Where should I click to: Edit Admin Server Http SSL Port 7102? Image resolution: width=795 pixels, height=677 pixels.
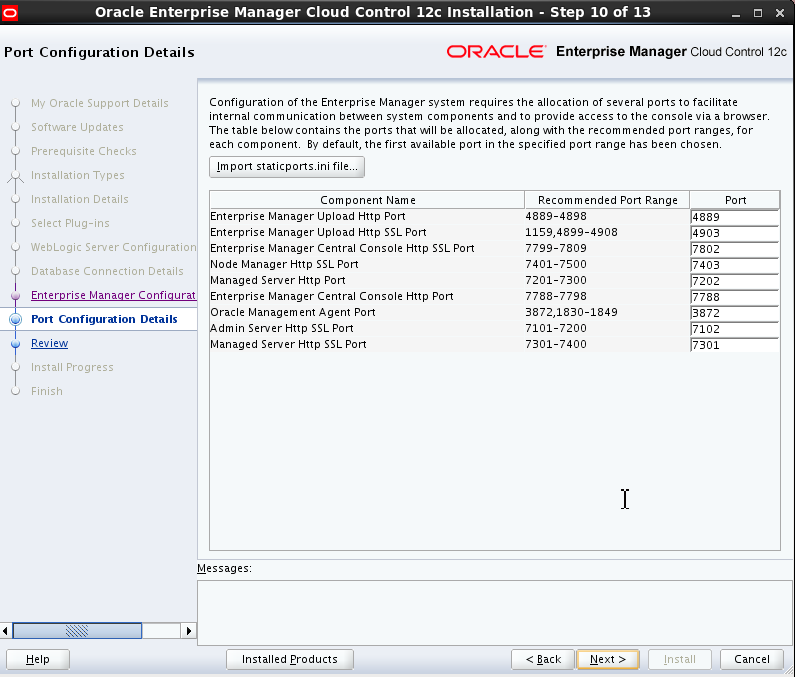coord(734,329)
